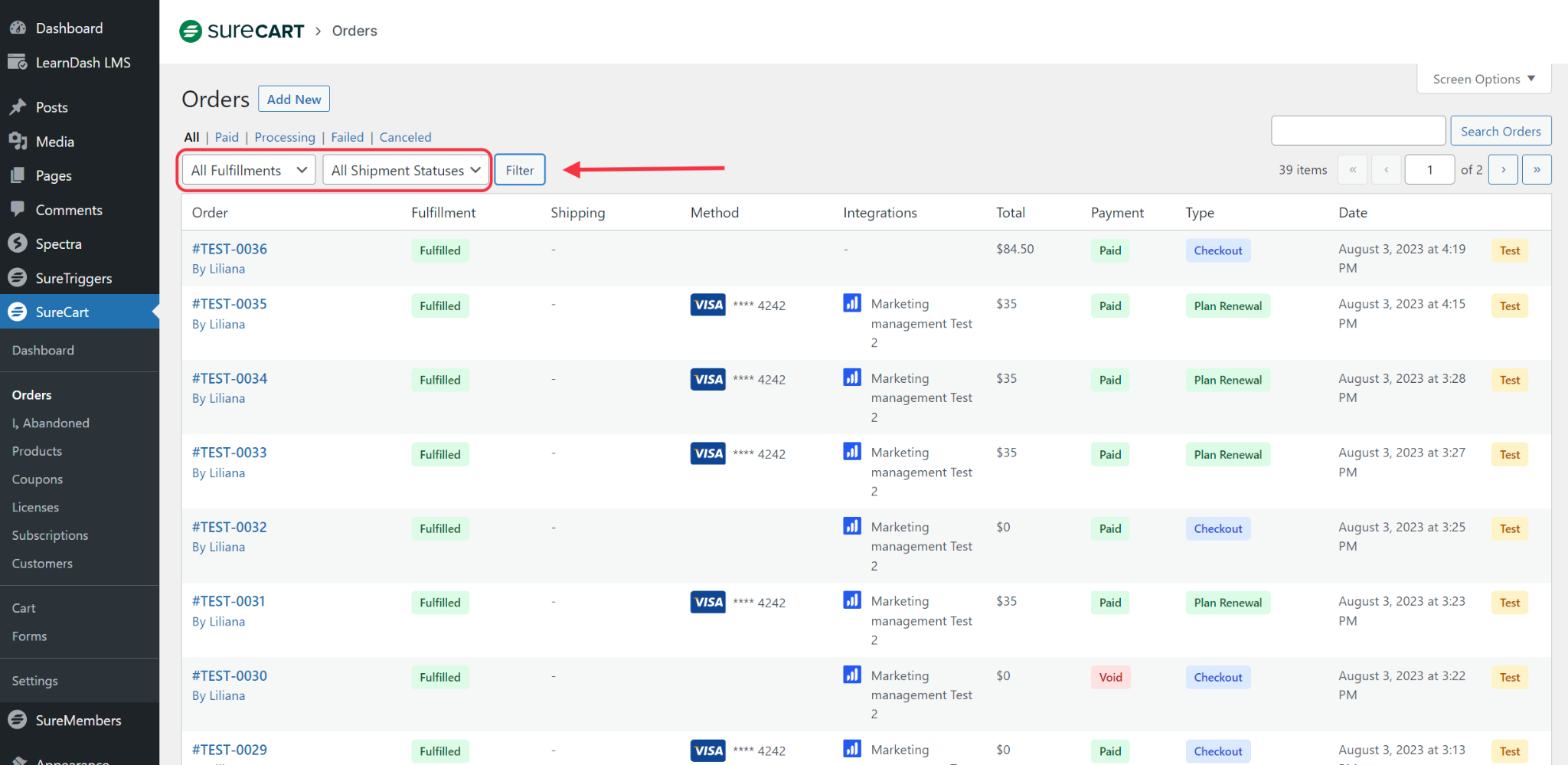The image size is (1568, 765).
Task: Open order #TEST-0030
Action: point(230,675)
